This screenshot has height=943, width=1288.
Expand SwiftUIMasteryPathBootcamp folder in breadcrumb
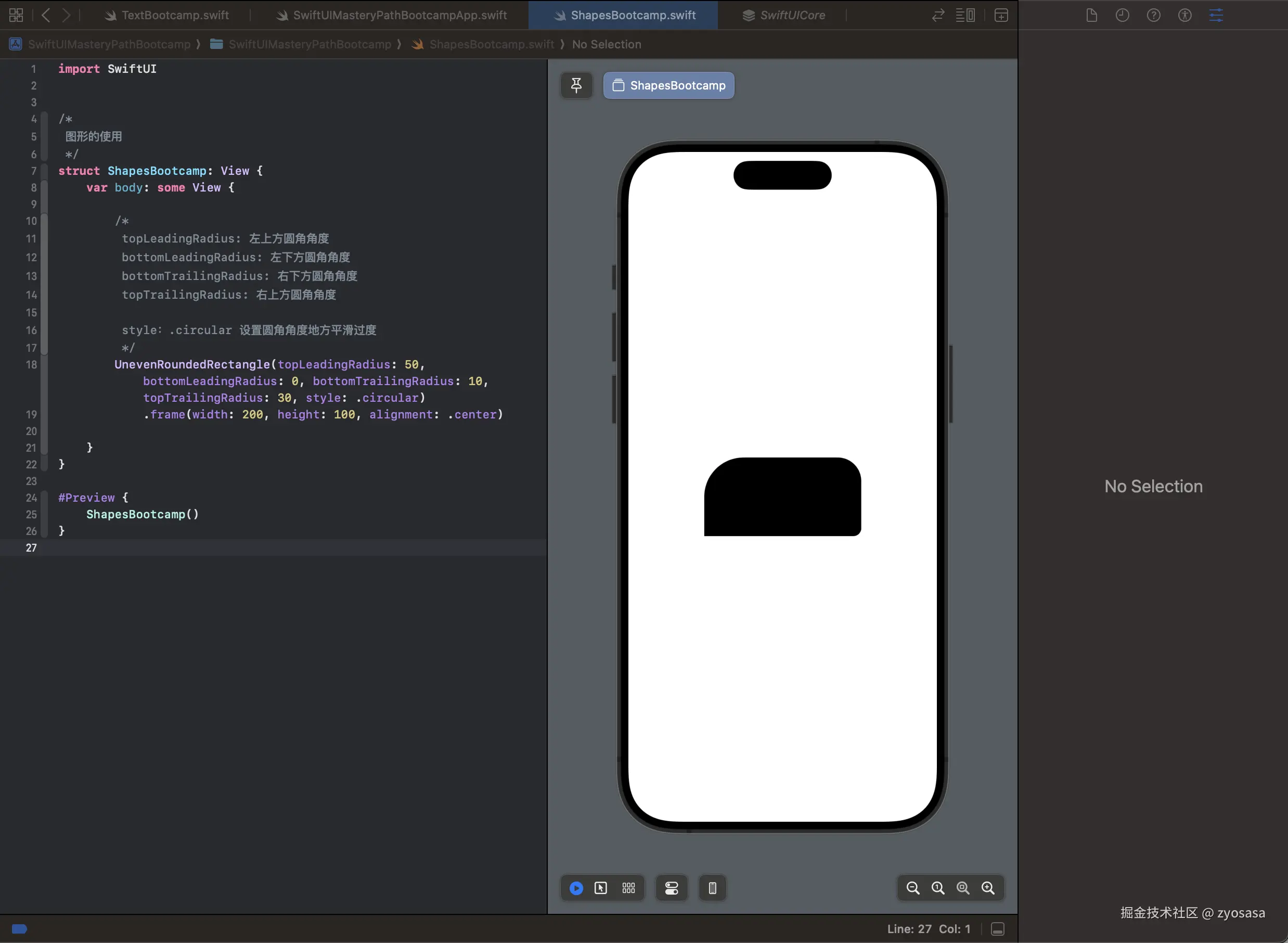[310, 45]
